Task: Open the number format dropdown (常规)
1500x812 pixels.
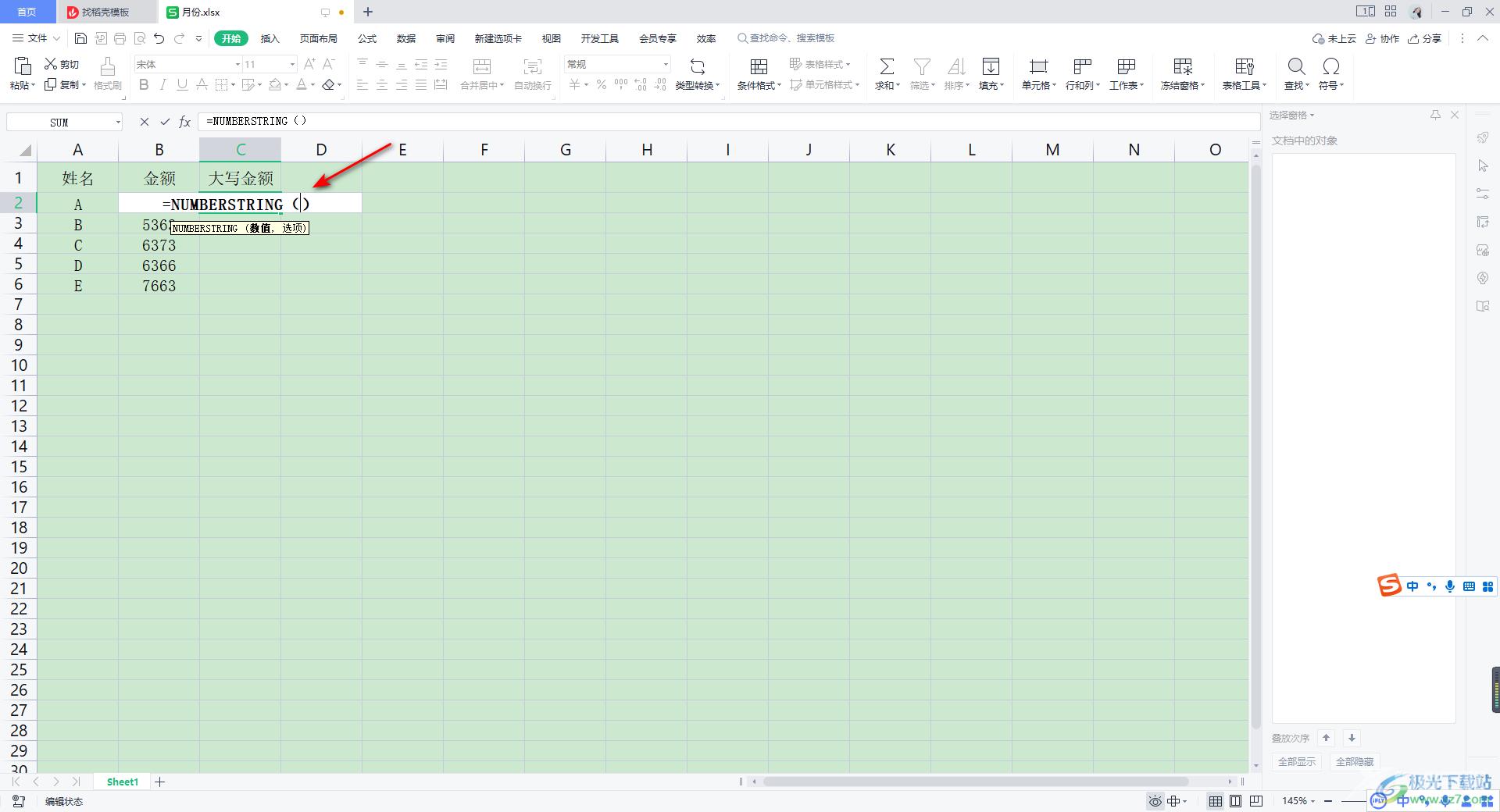Action: [x=666, y=64]
